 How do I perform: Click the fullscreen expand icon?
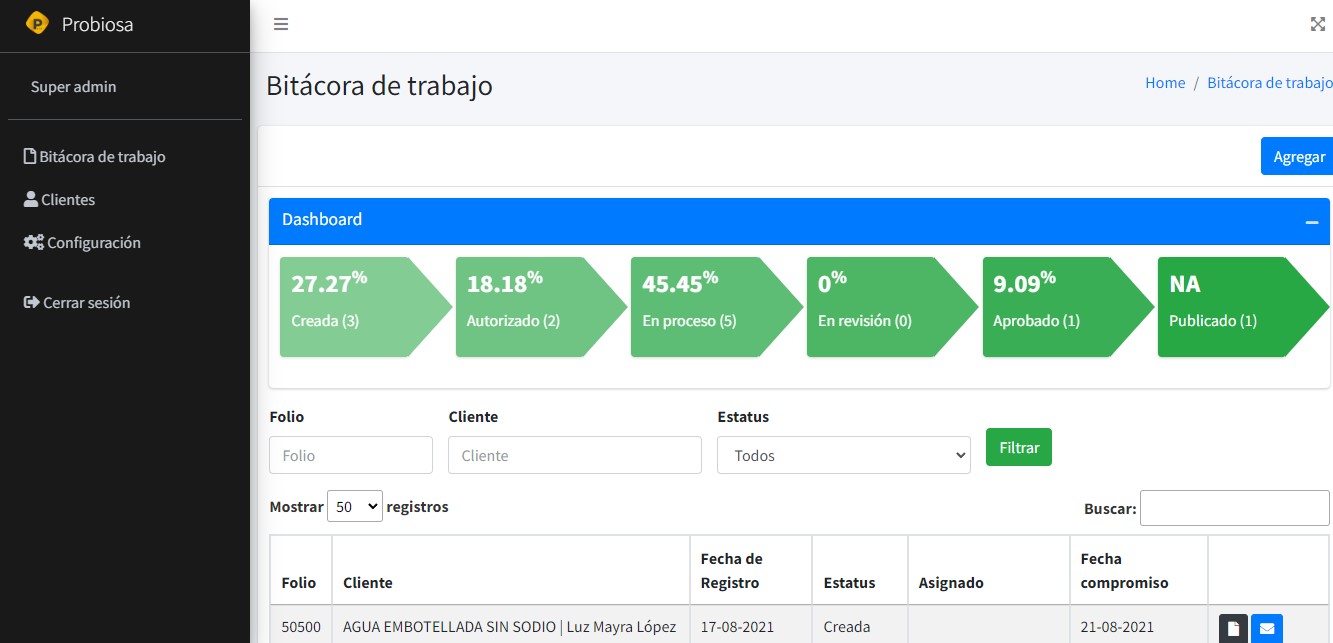coord(1317,25)
